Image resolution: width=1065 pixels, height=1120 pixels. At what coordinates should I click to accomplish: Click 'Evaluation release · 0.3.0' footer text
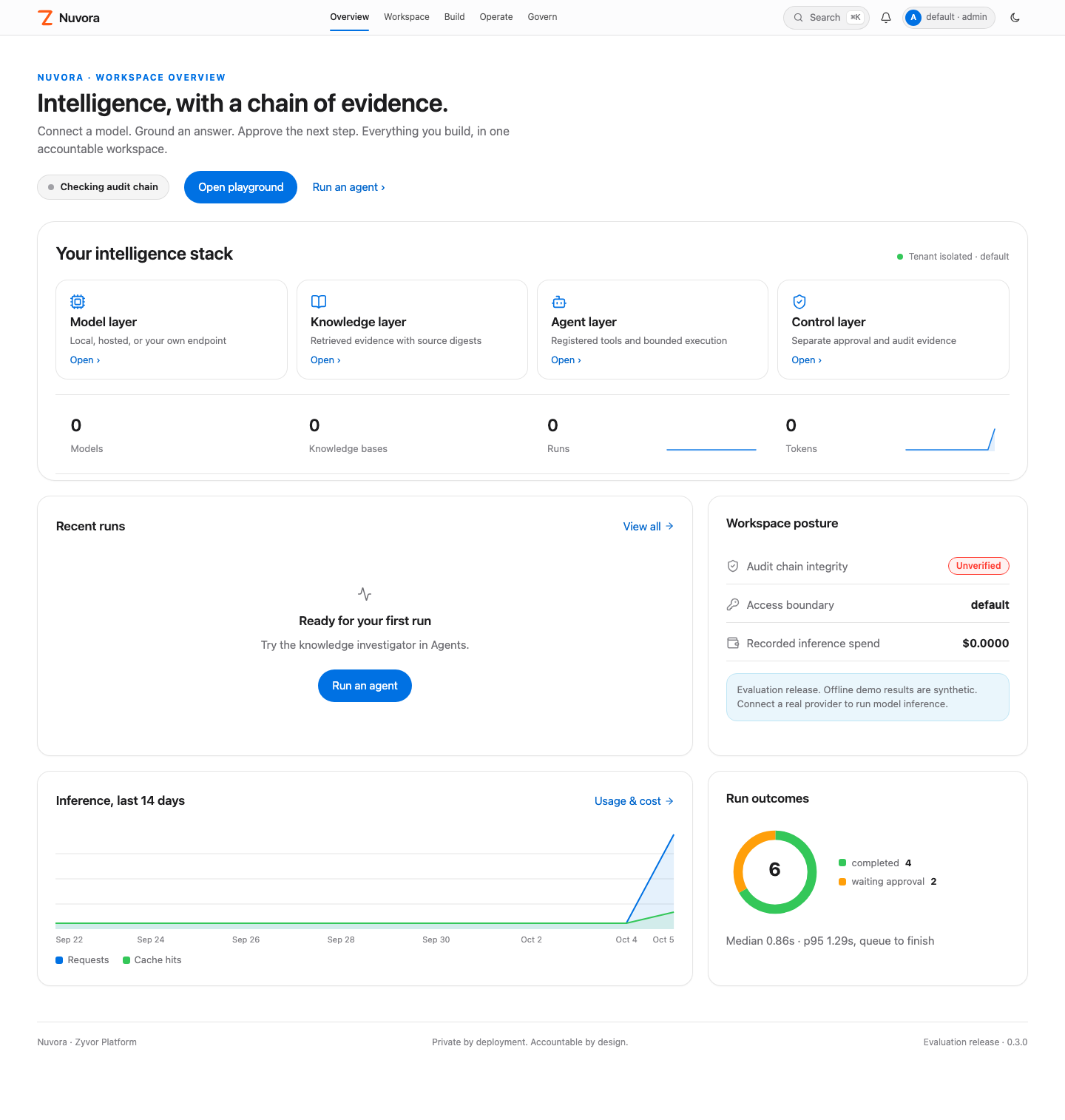(976, 1042)
